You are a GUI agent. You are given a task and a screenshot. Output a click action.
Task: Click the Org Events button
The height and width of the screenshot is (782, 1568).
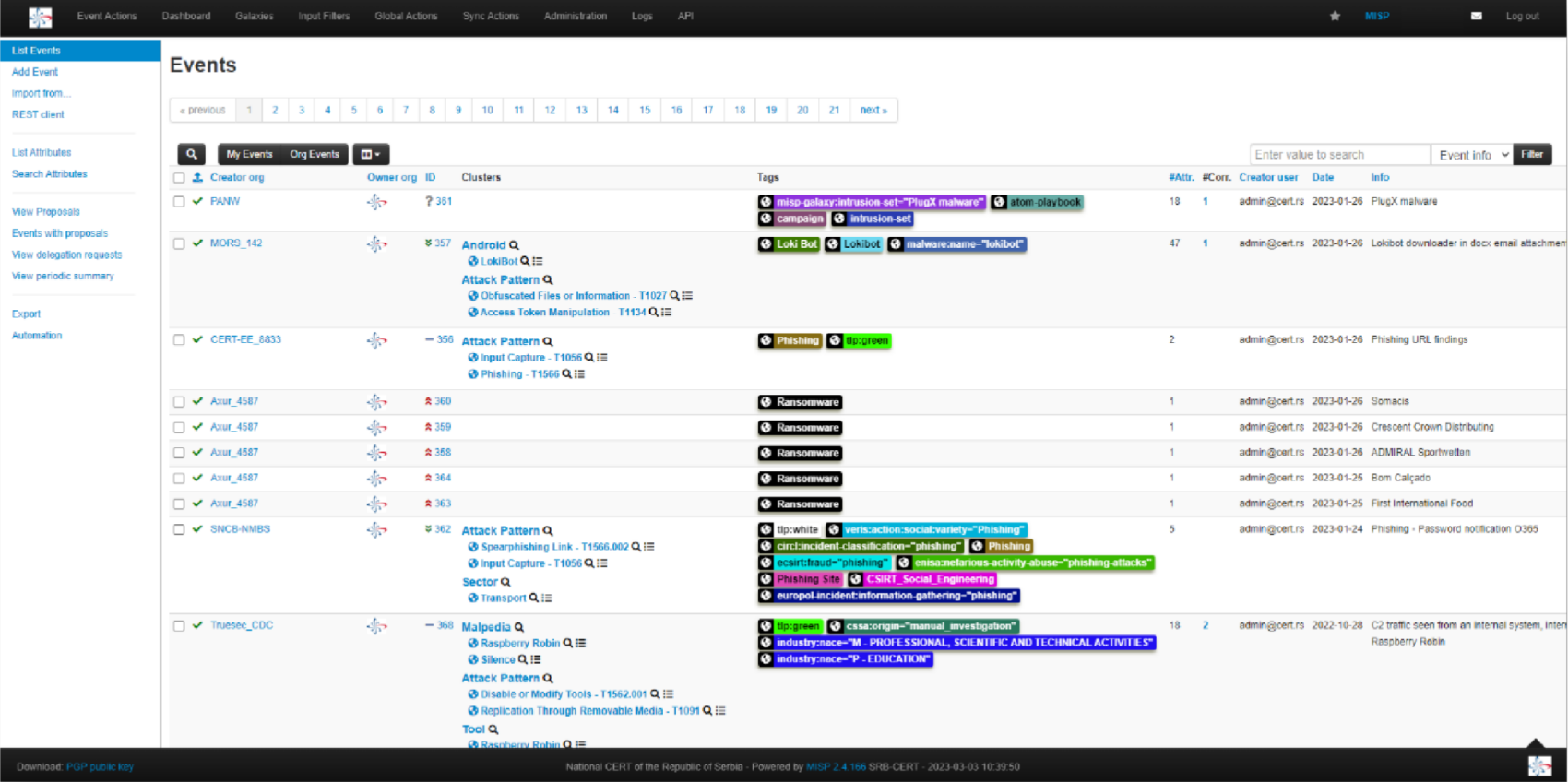pyautogui.click(x=315, y=154)
